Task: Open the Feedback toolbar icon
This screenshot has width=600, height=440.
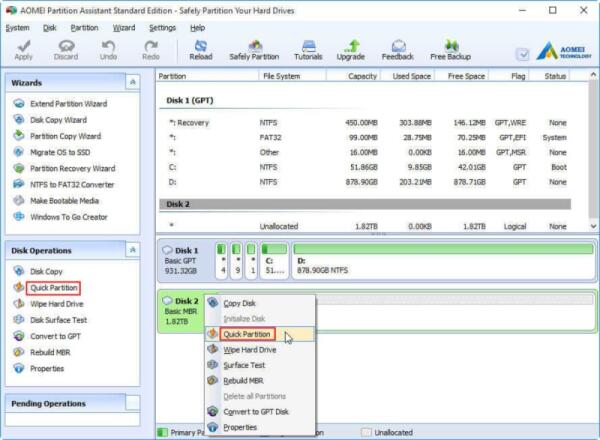Action: (x=397, y=50)
